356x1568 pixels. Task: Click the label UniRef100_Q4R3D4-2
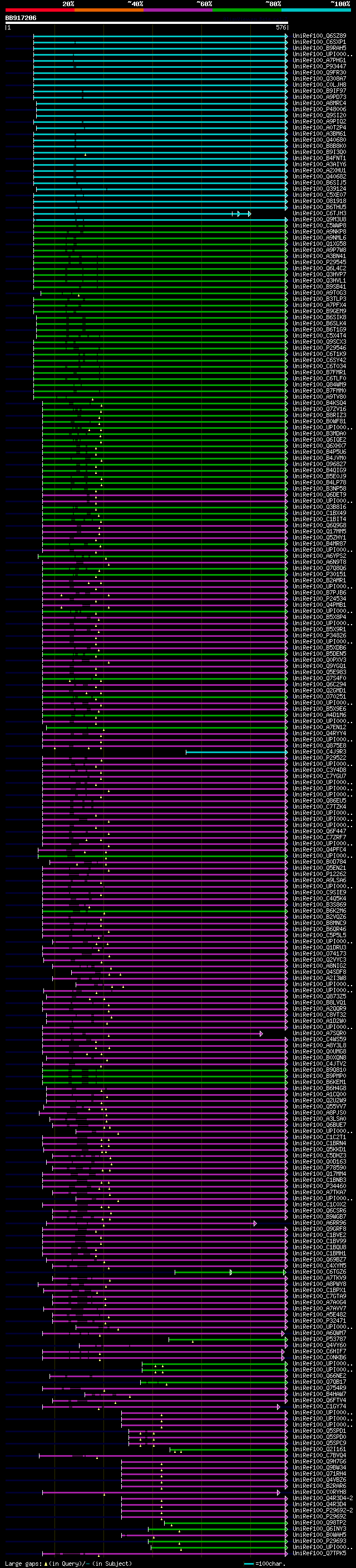pos(323,1498)
